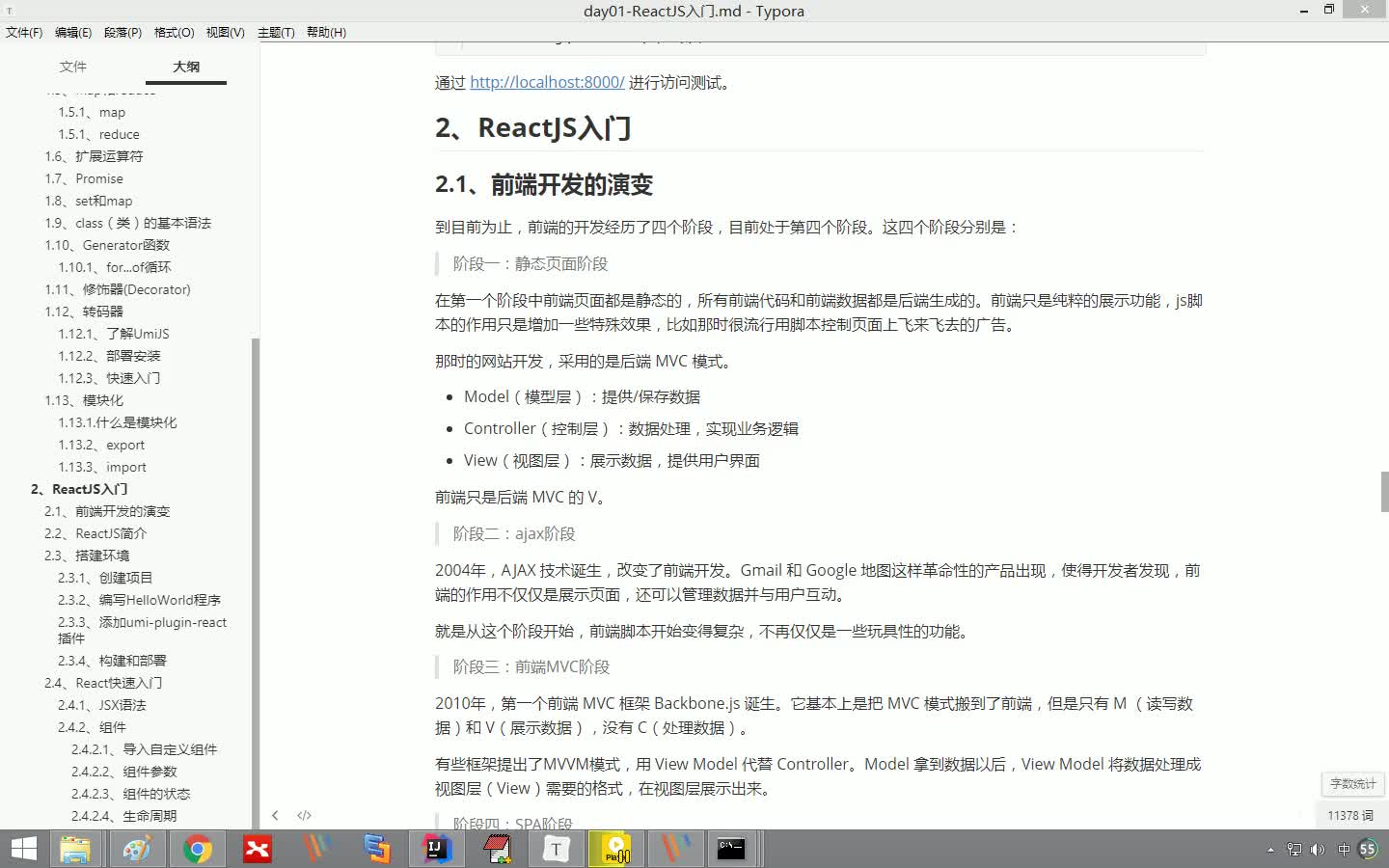Select 1.9、class（类）的基本语法 outline entry
Screen dimensions: 1389x868
pyautogui.click(x=127, y=223)
